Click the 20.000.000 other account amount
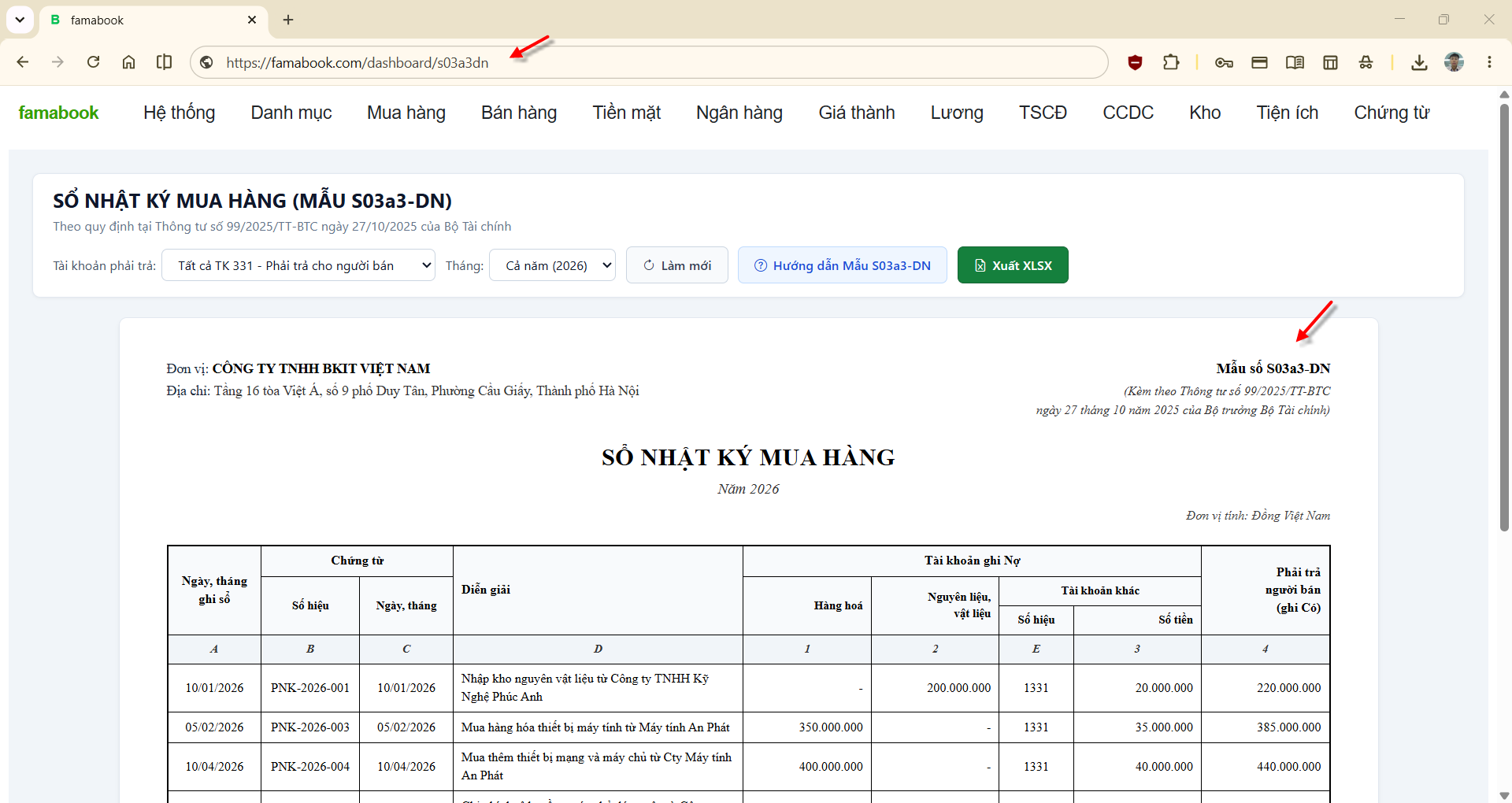Viewport: 1512px width, 803px height. click(1164, 688)
